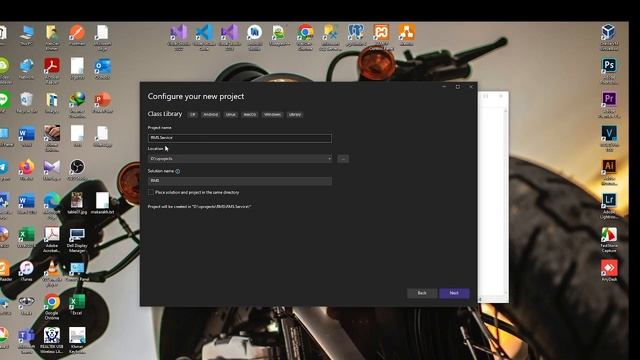Viewport: 640px width, 360px height.
Task: Open the Google Chrome icon beside Excel
Action: pyautogui.click(x=52, y=306)
